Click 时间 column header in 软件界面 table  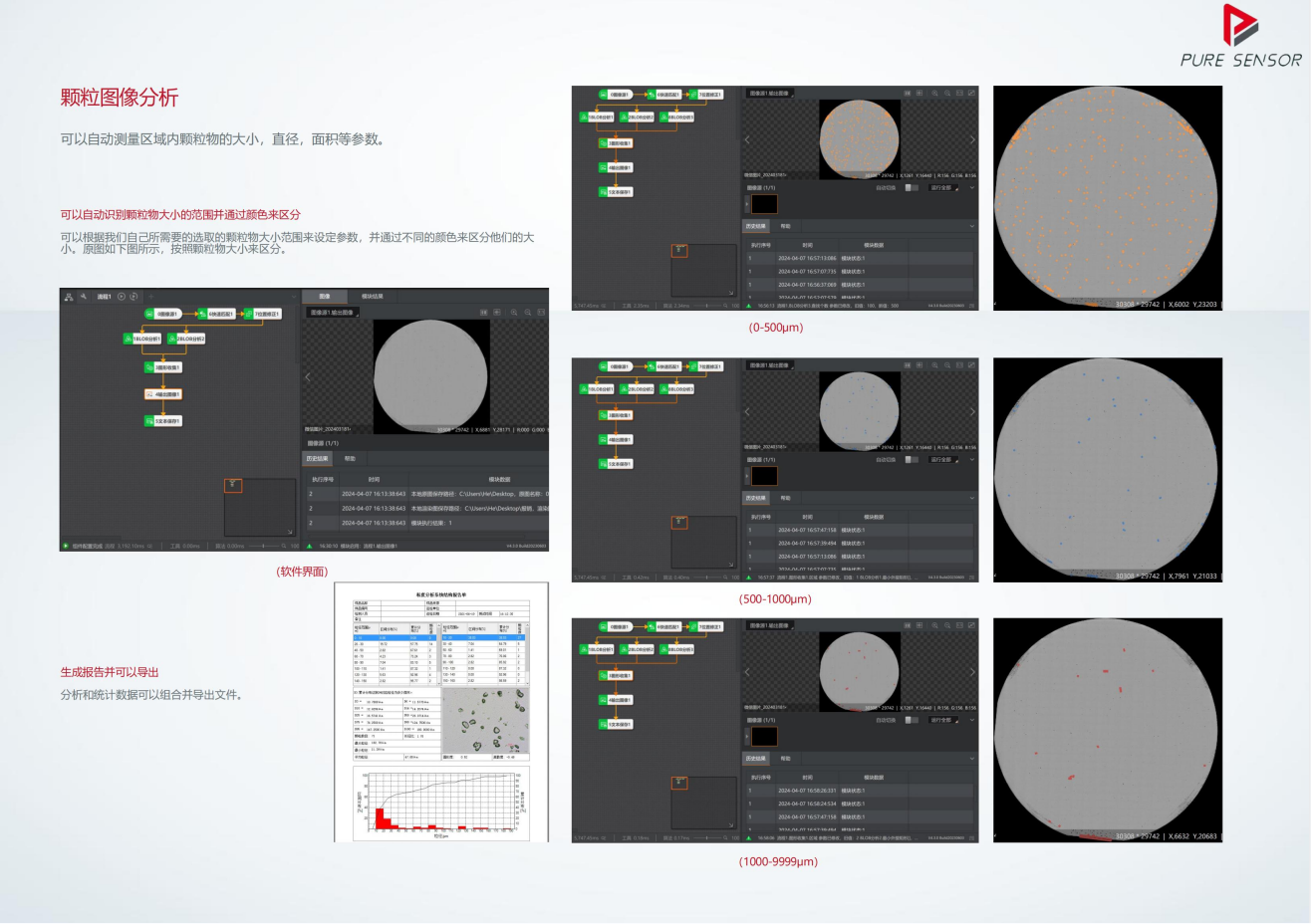374,479
